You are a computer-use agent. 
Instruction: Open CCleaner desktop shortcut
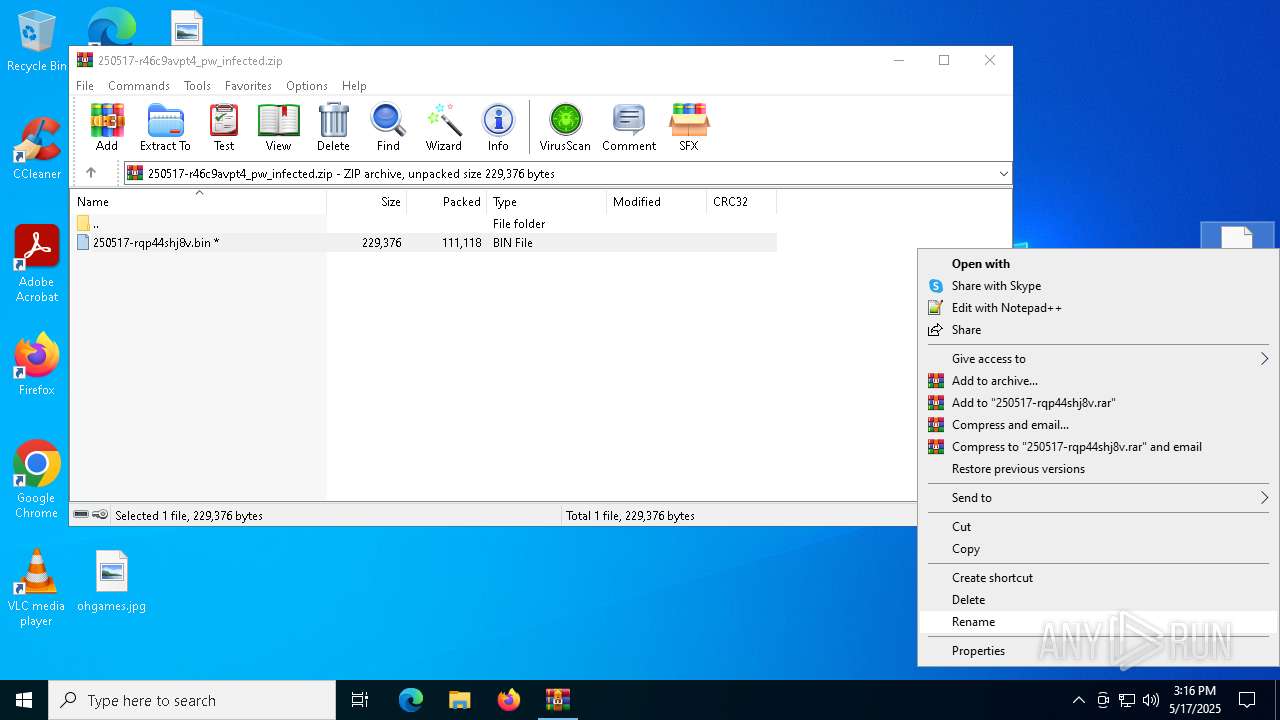[x=37, y=148]
